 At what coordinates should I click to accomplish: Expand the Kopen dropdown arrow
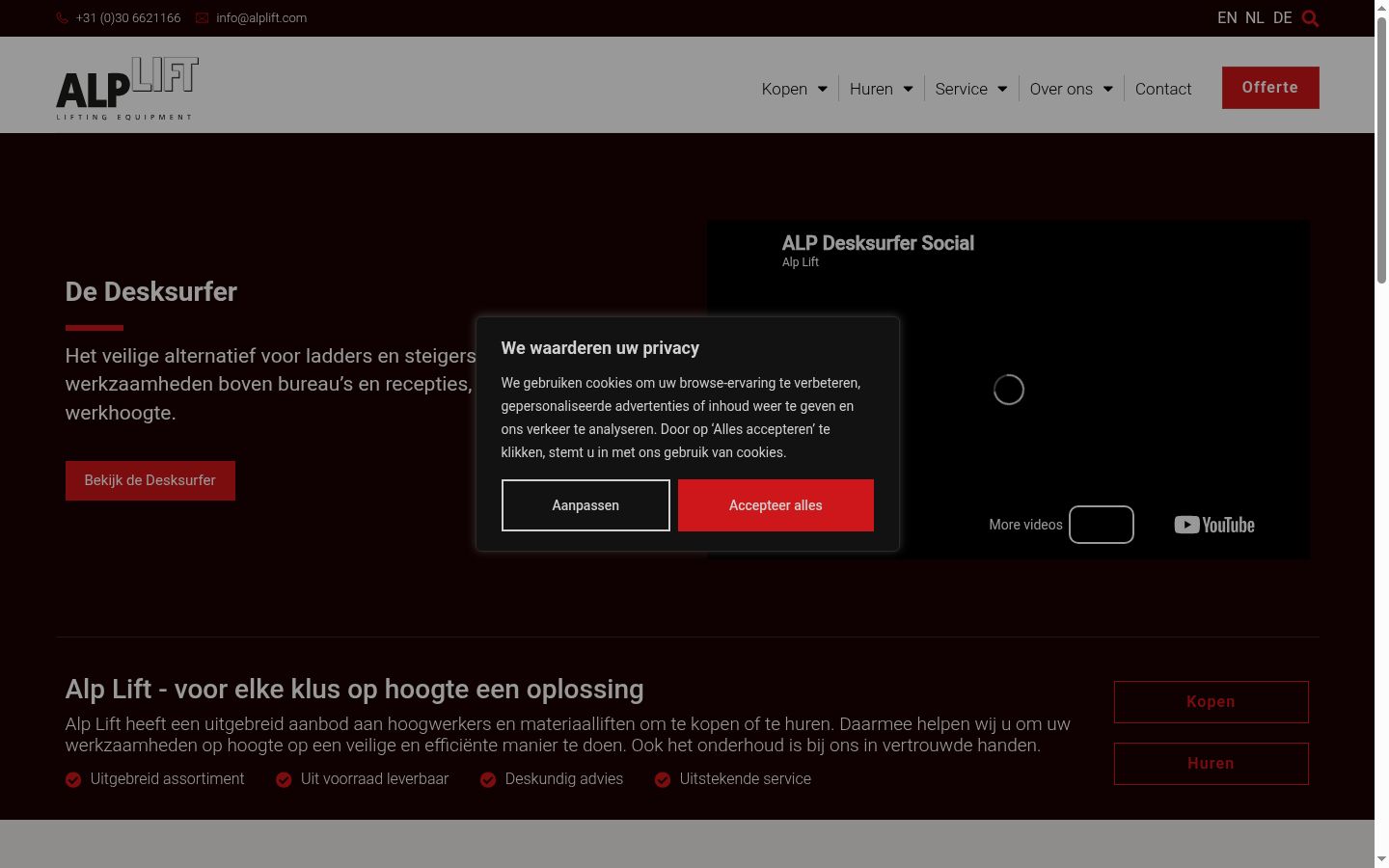[x=823, y=89]
